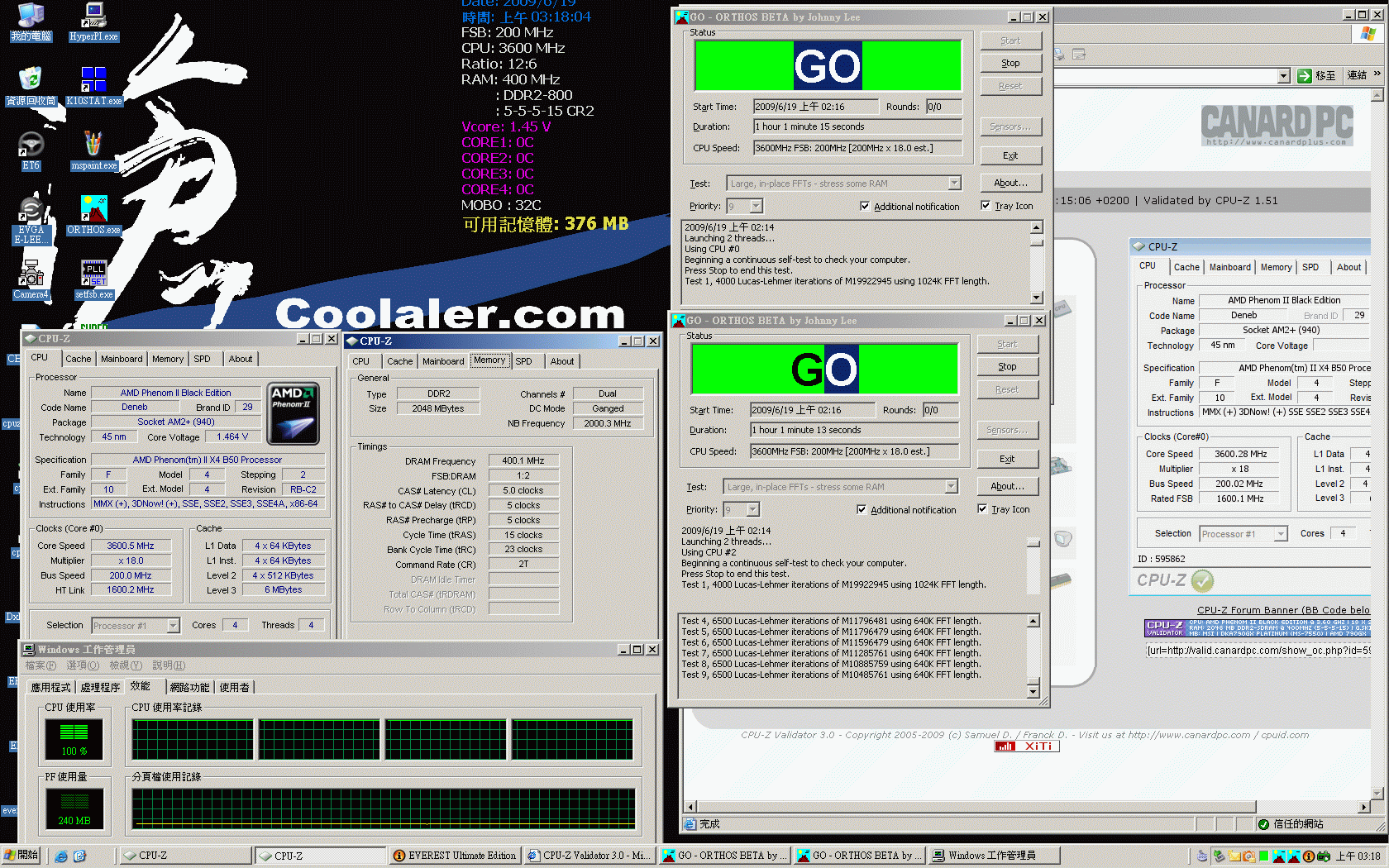The image size is (1389, 868).
Task: Switch to Cache tab in left CPU-Z window
Action: point(79,359)
